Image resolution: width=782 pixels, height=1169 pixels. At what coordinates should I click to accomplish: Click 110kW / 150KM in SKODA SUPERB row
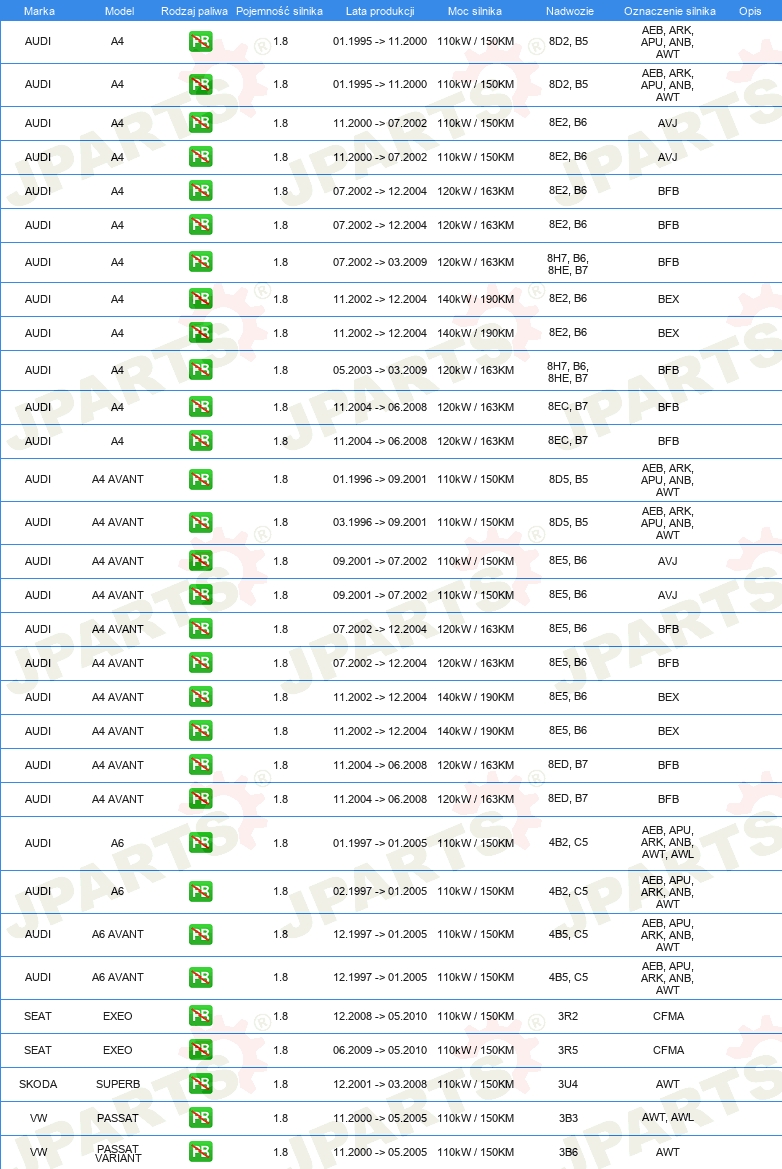[476, 1084]
